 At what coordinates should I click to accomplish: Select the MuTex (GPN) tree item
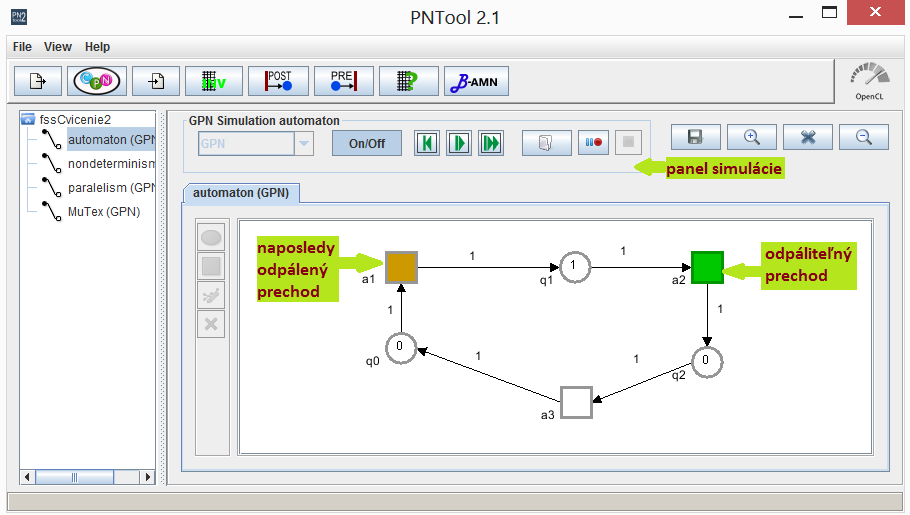(103, 211)
